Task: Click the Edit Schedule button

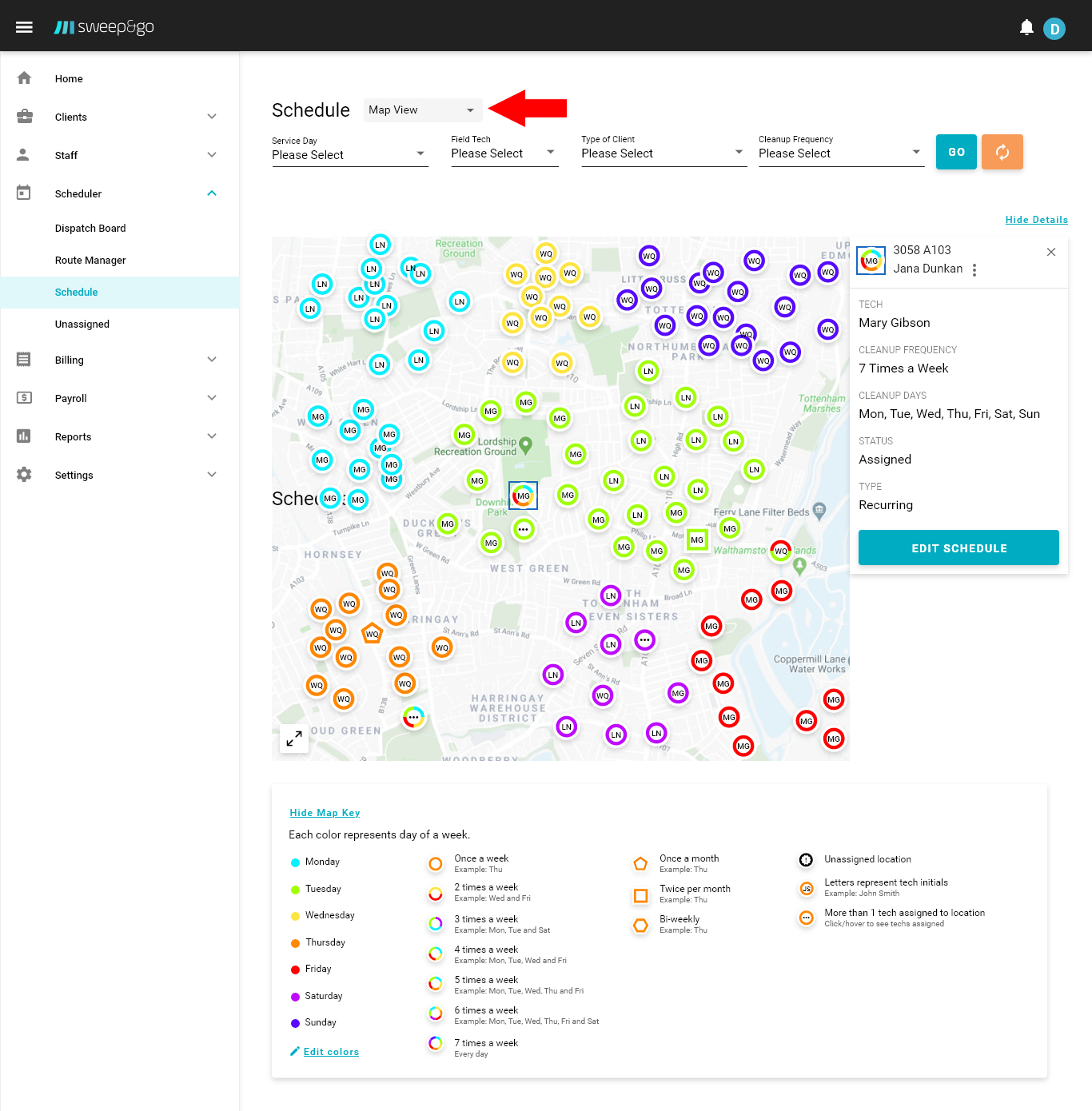Action: 958,548
